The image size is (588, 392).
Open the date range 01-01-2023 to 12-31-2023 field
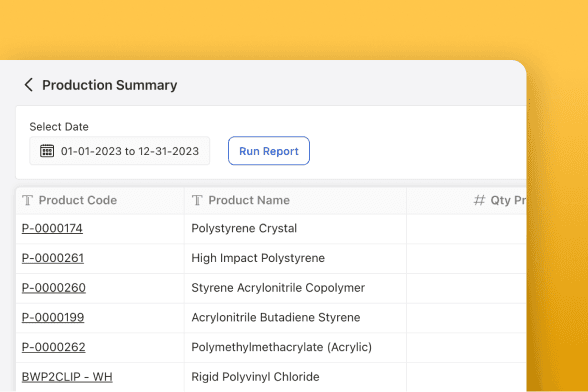pos(120,151)
